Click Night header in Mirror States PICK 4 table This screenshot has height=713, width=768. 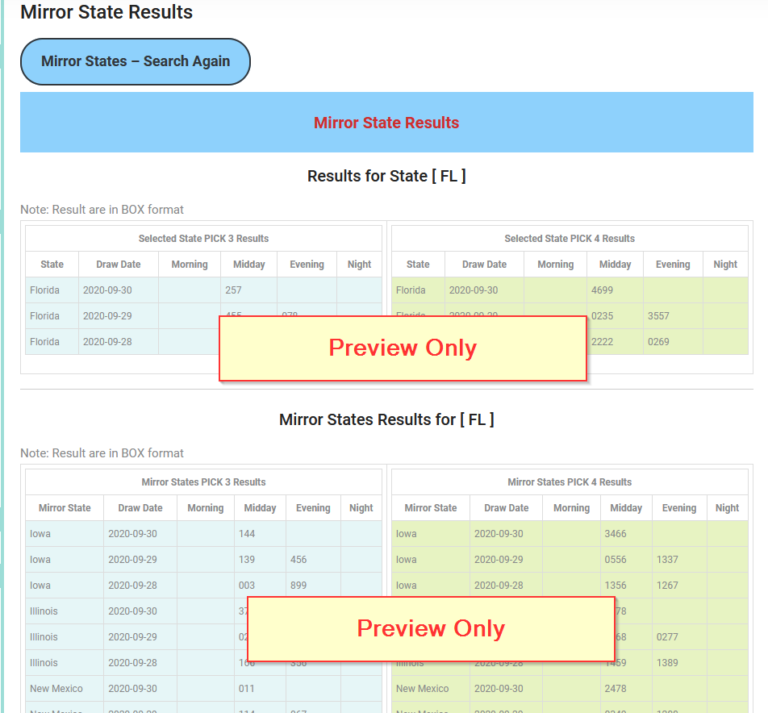click(727, 508)
